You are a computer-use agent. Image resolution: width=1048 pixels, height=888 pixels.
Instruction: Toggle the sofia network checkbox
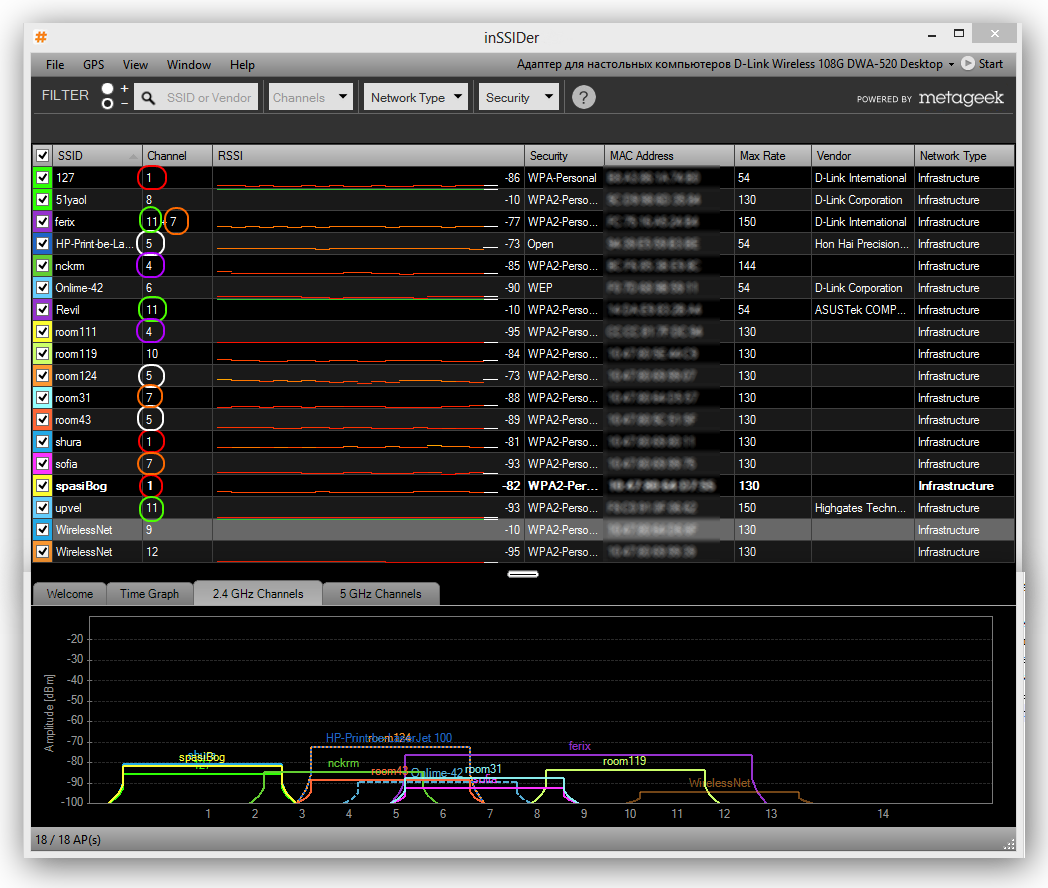click(43, 464)
